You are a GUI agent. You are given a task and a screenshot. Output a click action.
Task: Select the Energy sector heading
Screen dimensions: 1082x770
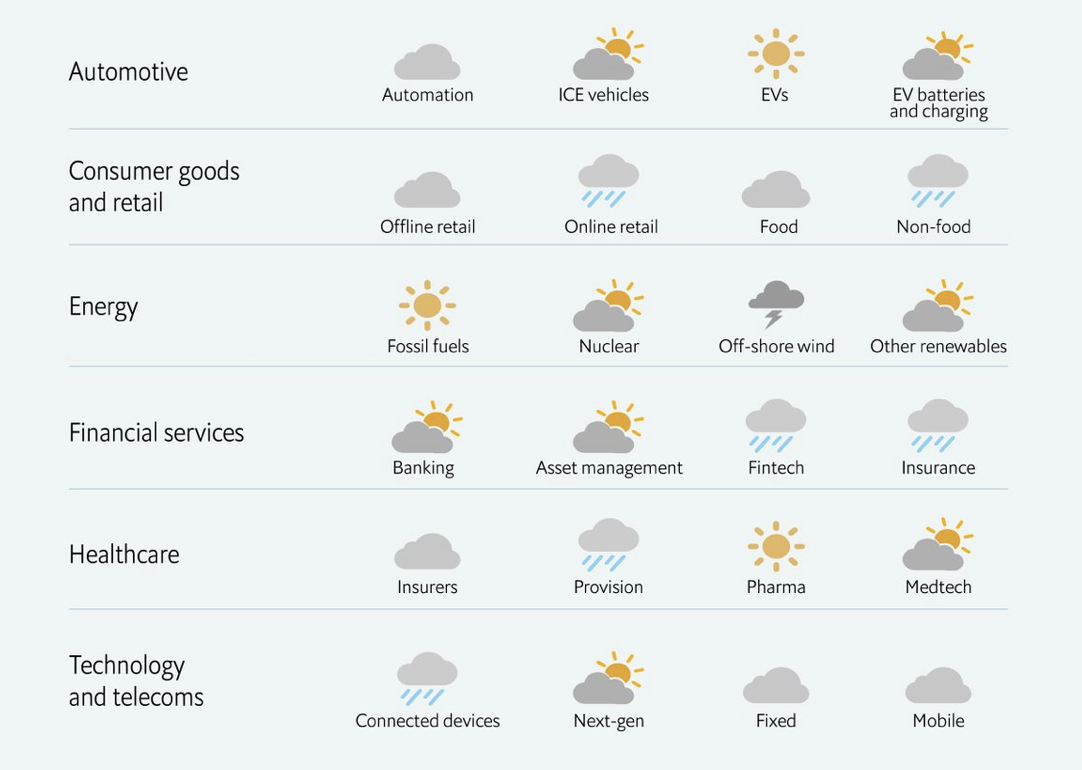pos(104,307)
